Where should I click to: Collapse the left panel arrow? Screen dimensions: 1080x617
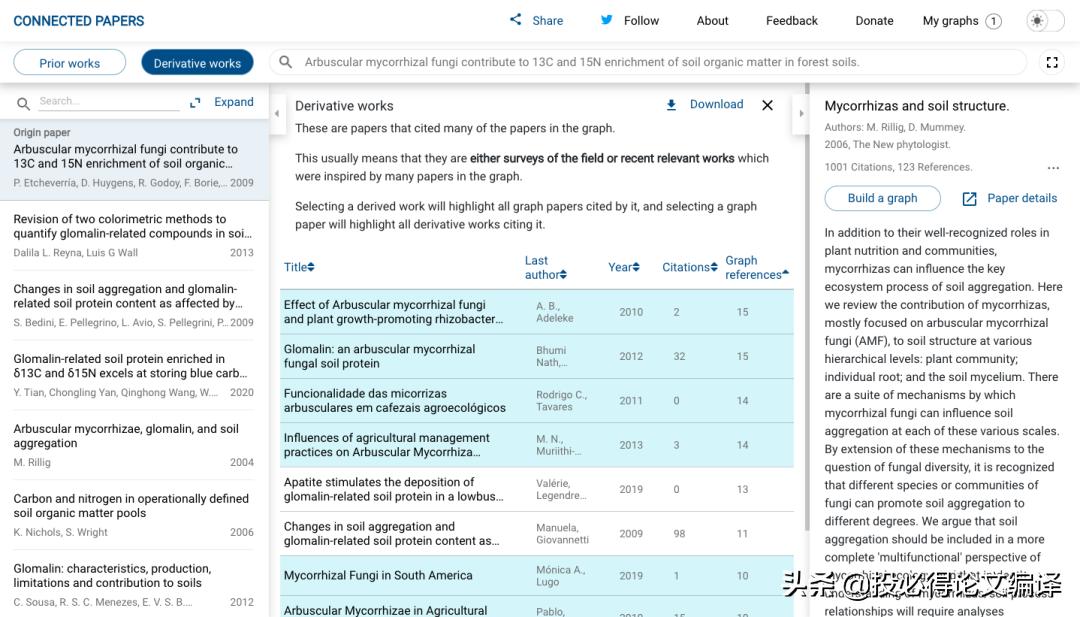click(x=277, y=113)
